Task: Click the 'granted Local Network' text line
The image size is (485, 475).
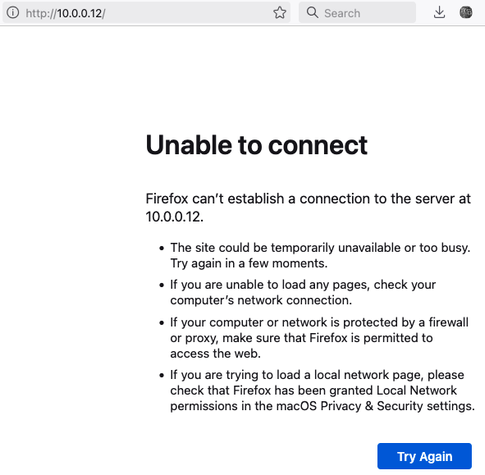Action: click(313, 390)
